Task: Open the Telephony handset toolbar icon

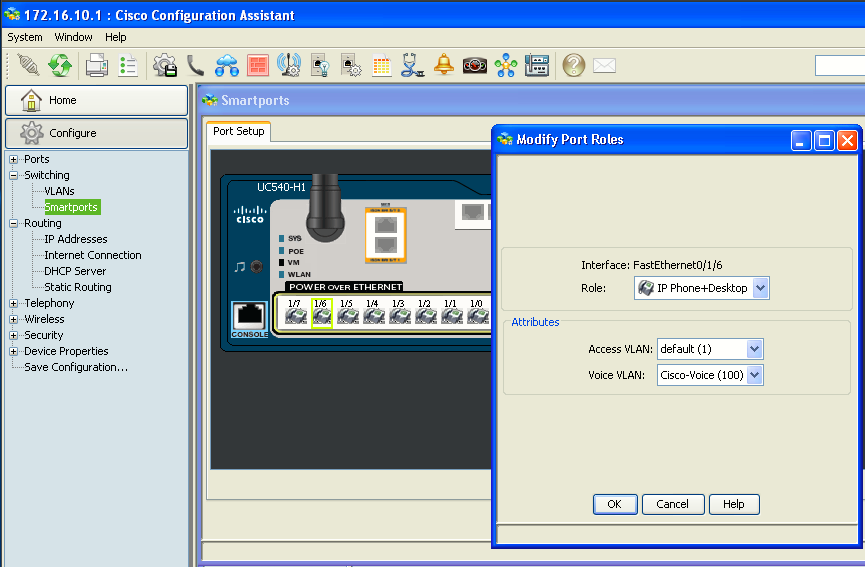Action: click(195, 65)
